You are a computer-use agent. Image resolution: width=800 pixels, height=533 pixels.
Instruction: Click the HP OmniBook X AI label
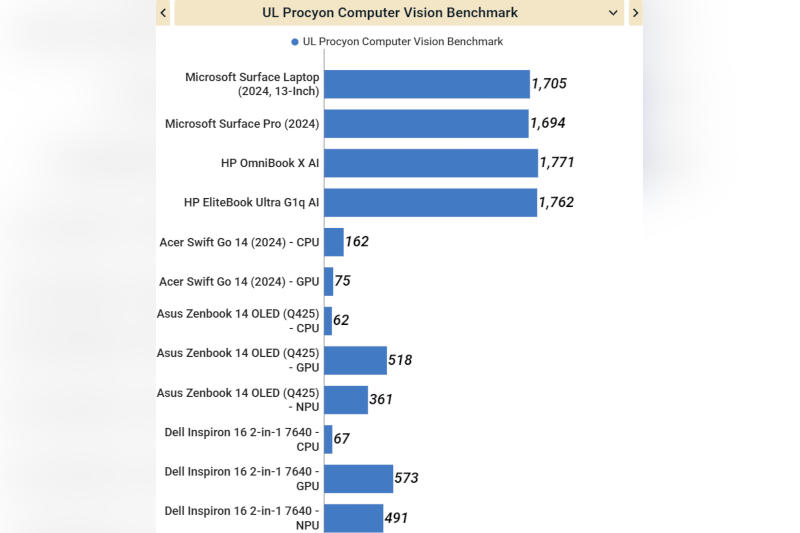click(x=270, y=163)
